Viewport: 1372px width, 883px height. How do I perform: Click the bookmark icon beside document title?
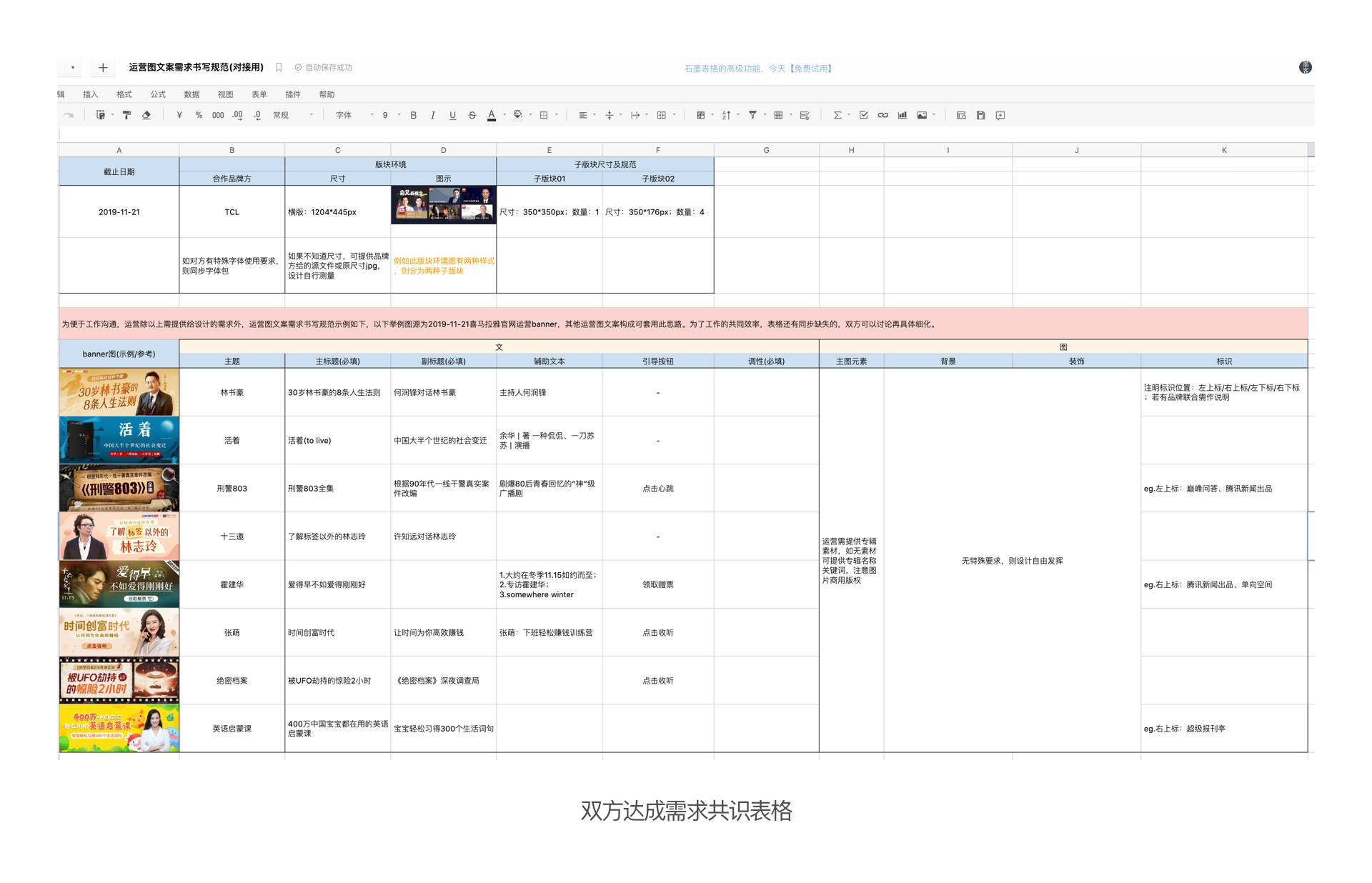point(279,67)
